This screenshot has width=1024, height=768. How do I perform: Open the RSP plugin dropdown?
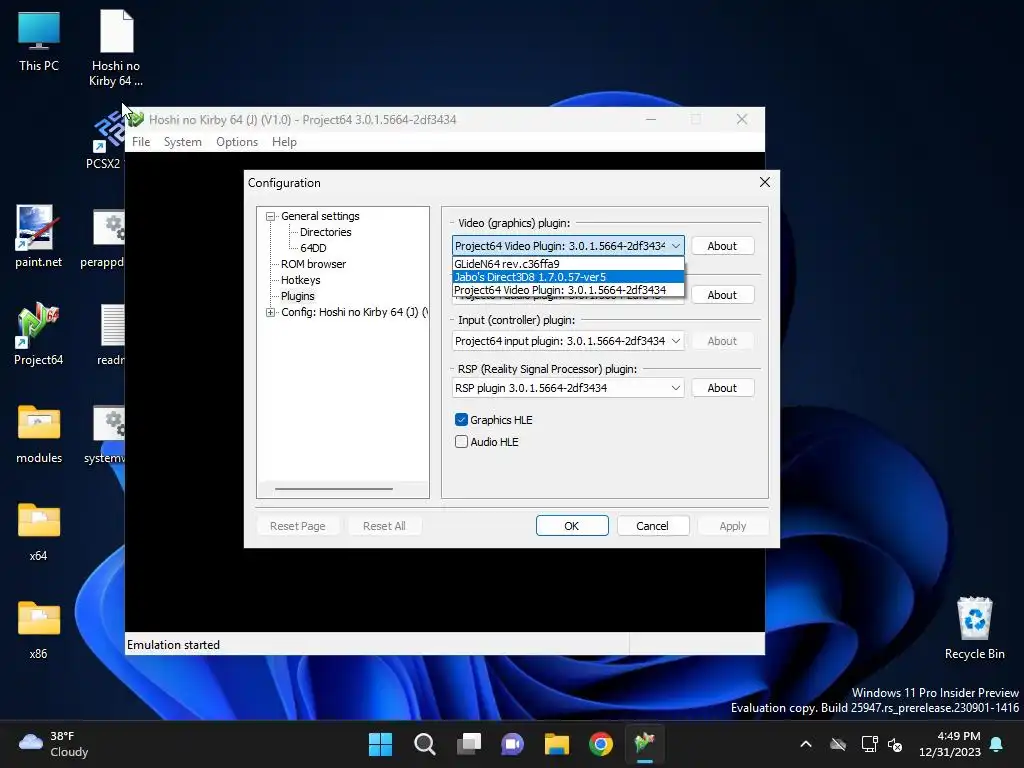[x=568, y=388]
